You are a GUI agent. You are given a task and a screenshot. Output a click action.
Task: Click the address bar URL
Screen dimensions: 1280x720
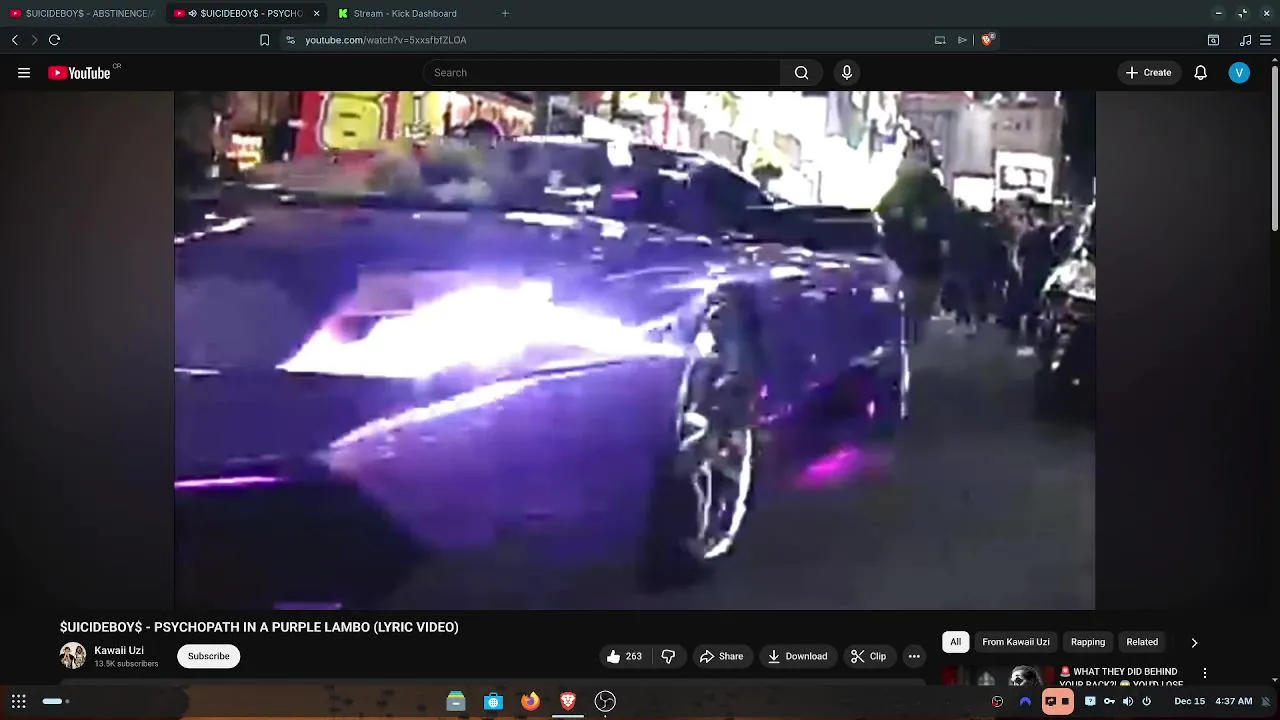tap(386, 40)
